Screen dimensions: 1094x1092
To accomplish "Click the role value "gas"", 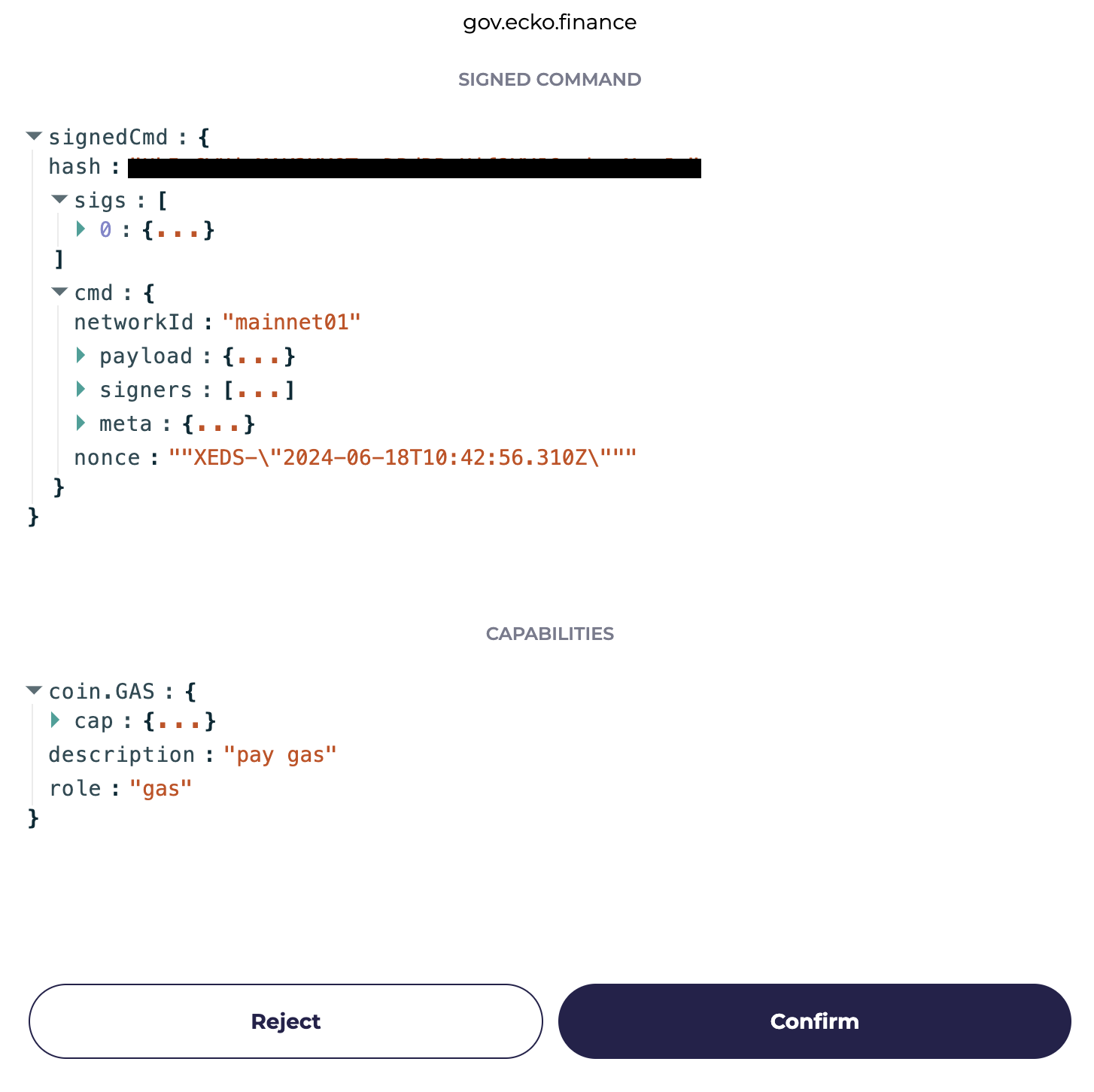I will (x=161, y=789).
